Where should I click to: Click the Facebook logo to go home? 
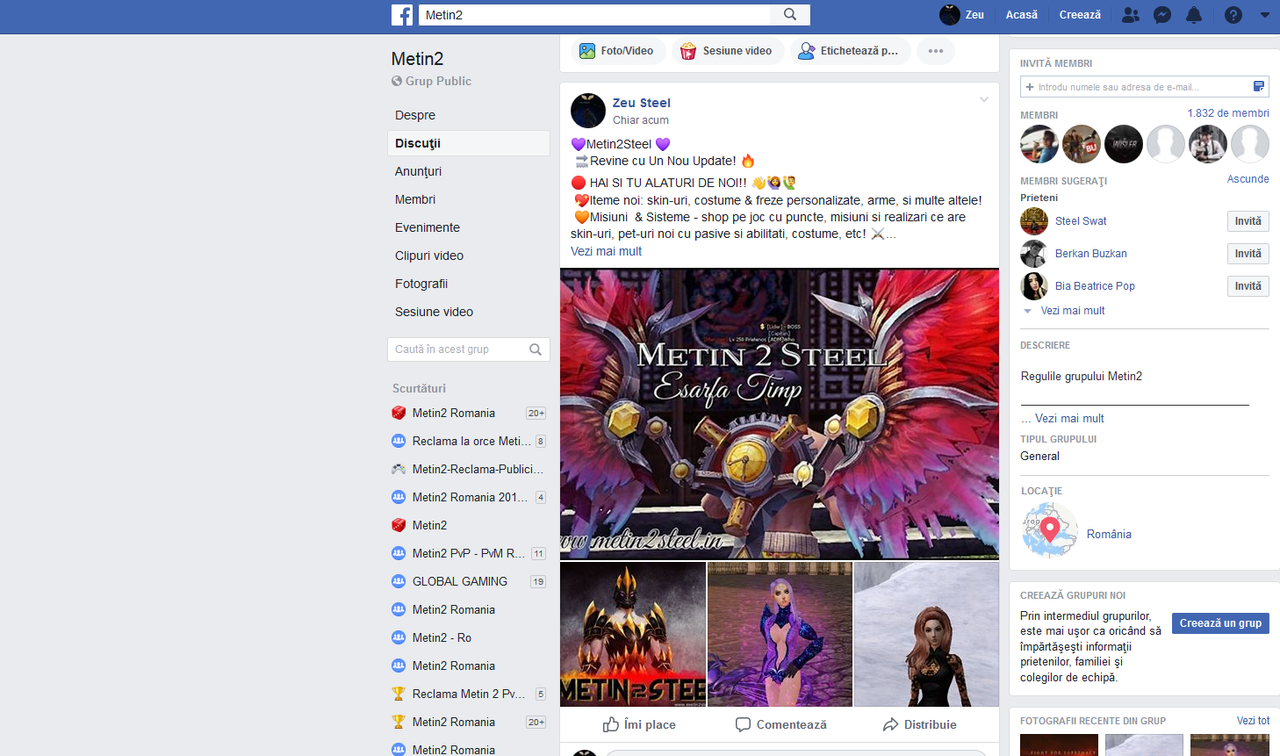[x=402, y=14]
